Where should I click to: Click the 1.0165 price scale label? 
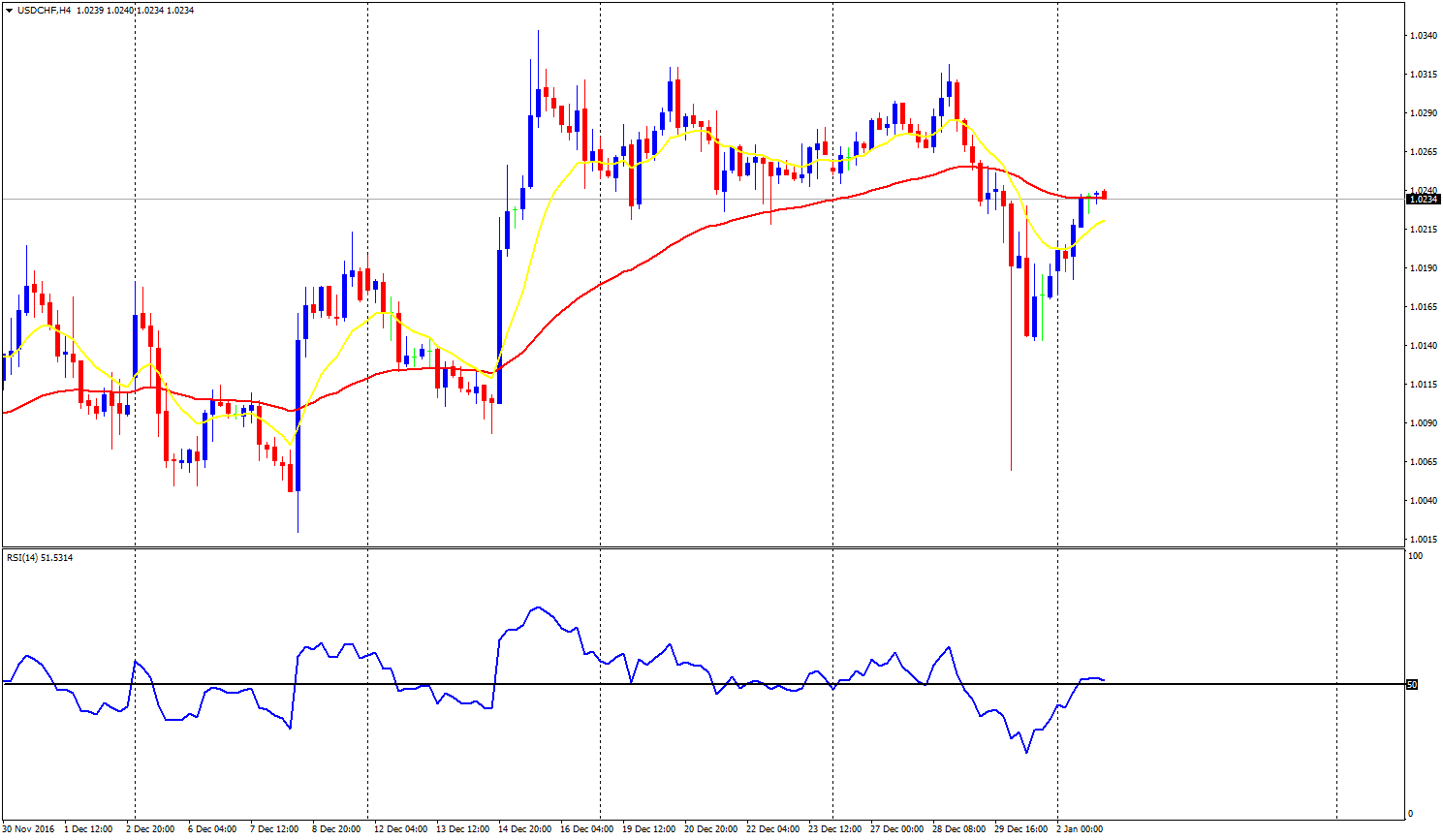[1423, 307]
